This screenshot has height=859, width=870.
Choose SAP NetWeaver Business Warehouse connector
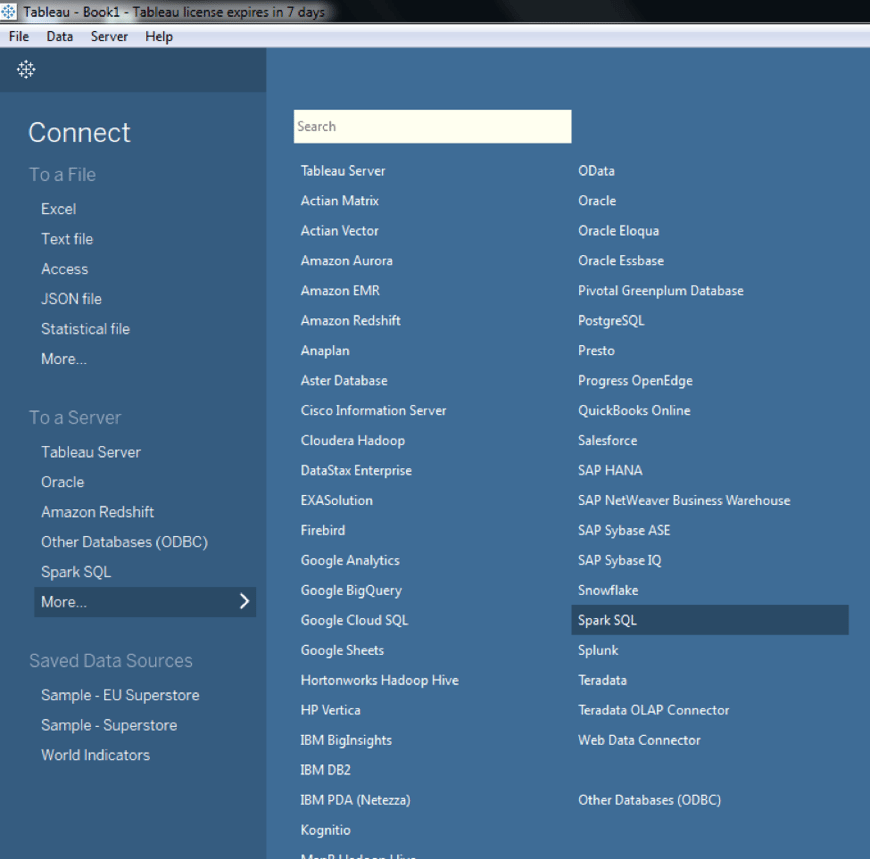pyautogui.click(x=684, y=501)
